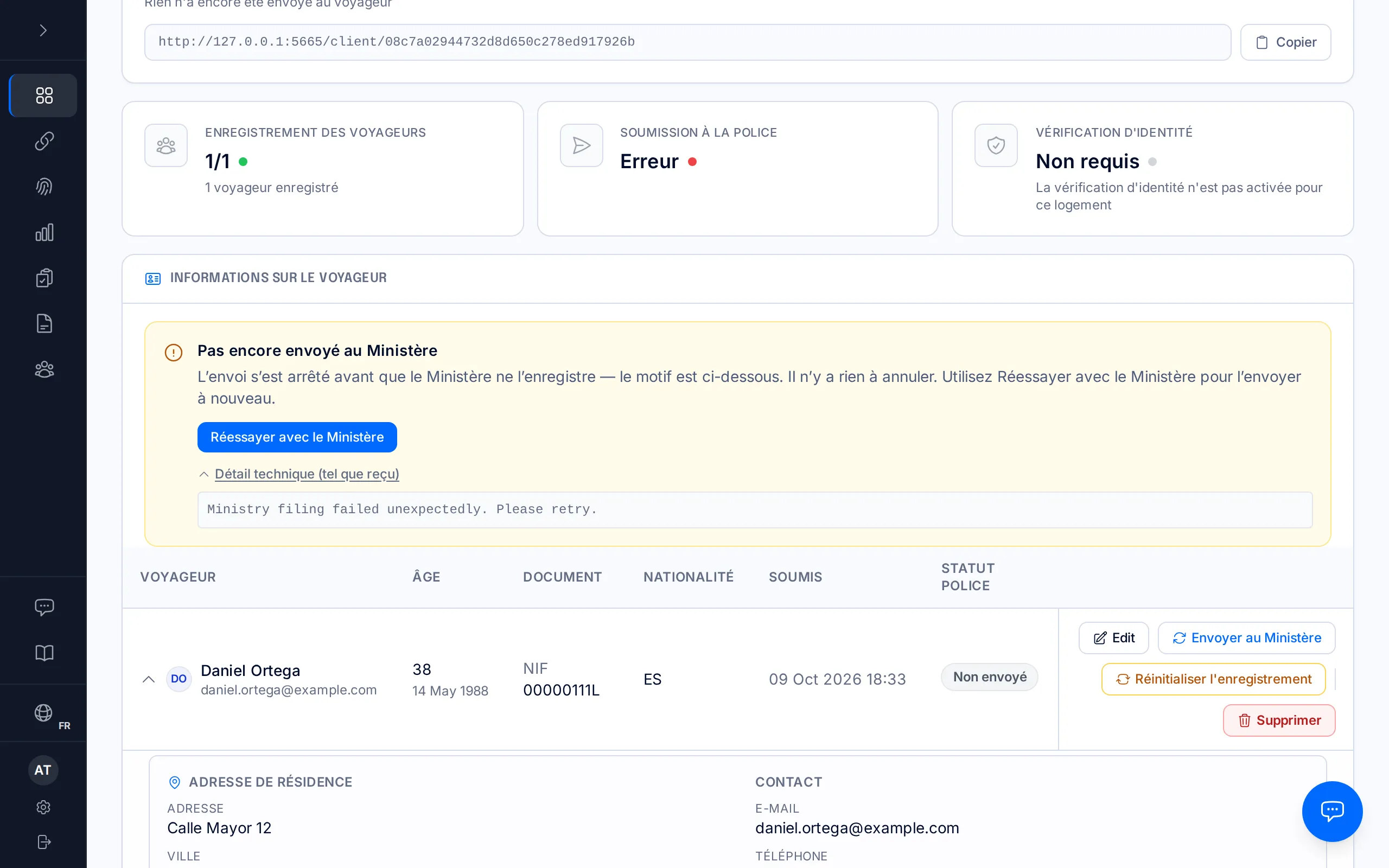Click Envoyer au Ministère button
This screenshot has height=868, width=1389.
1247,638
